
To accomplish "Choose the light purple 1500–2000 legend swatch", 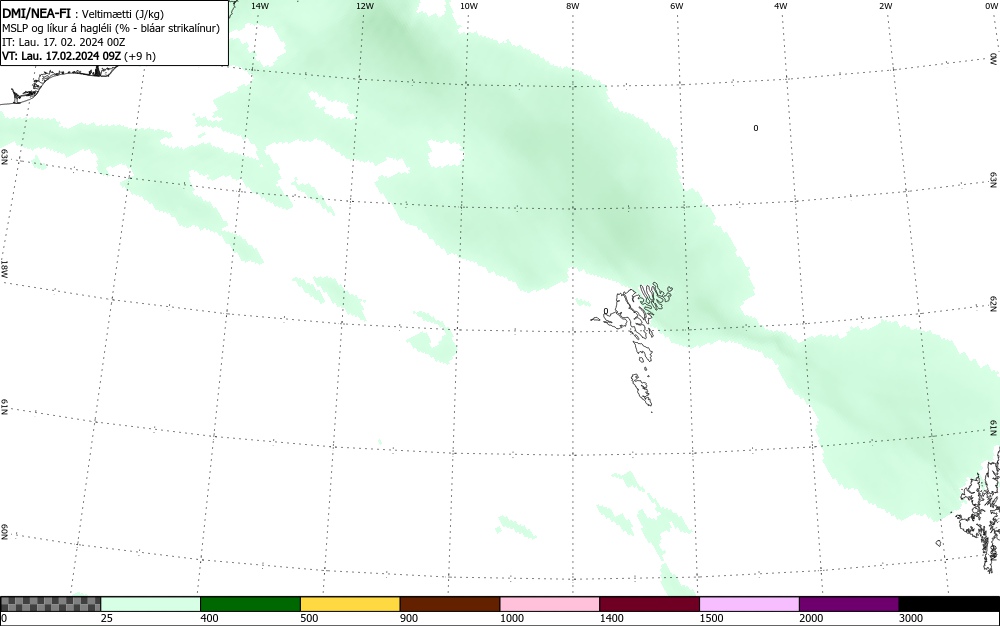I will tap(749, 604).
